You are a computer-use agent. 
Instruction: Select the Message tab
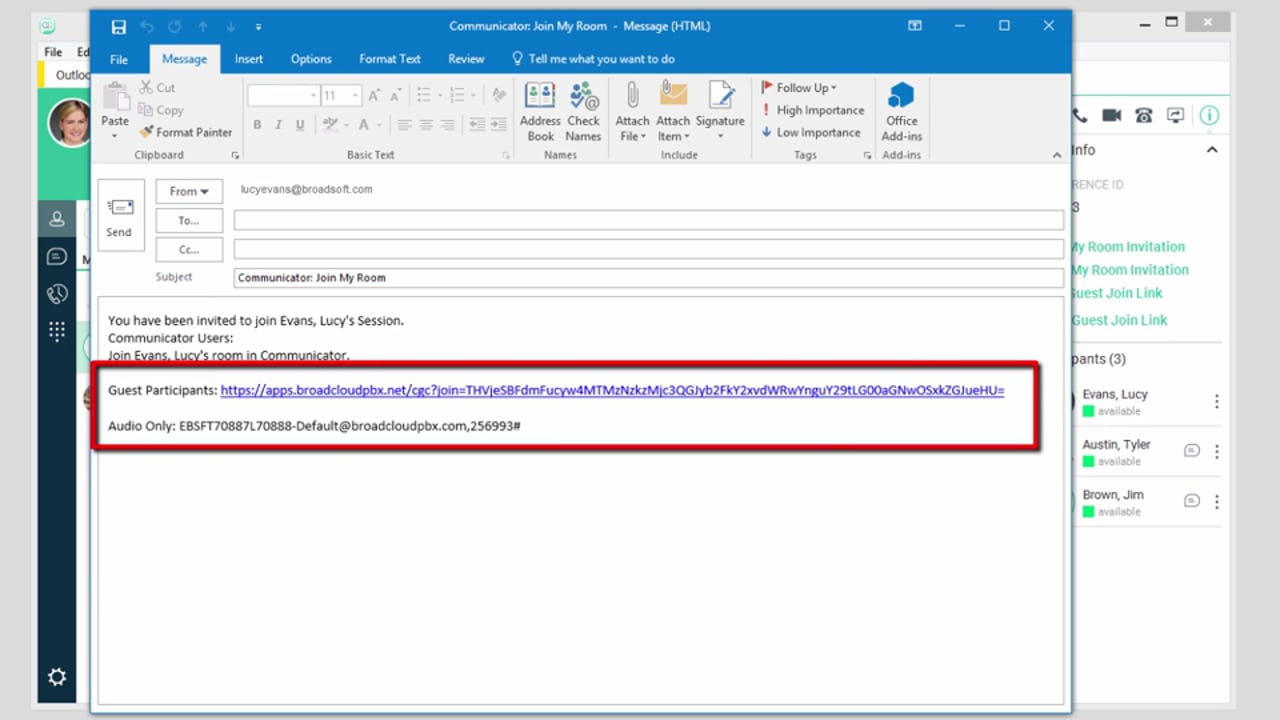pos(184,59)
